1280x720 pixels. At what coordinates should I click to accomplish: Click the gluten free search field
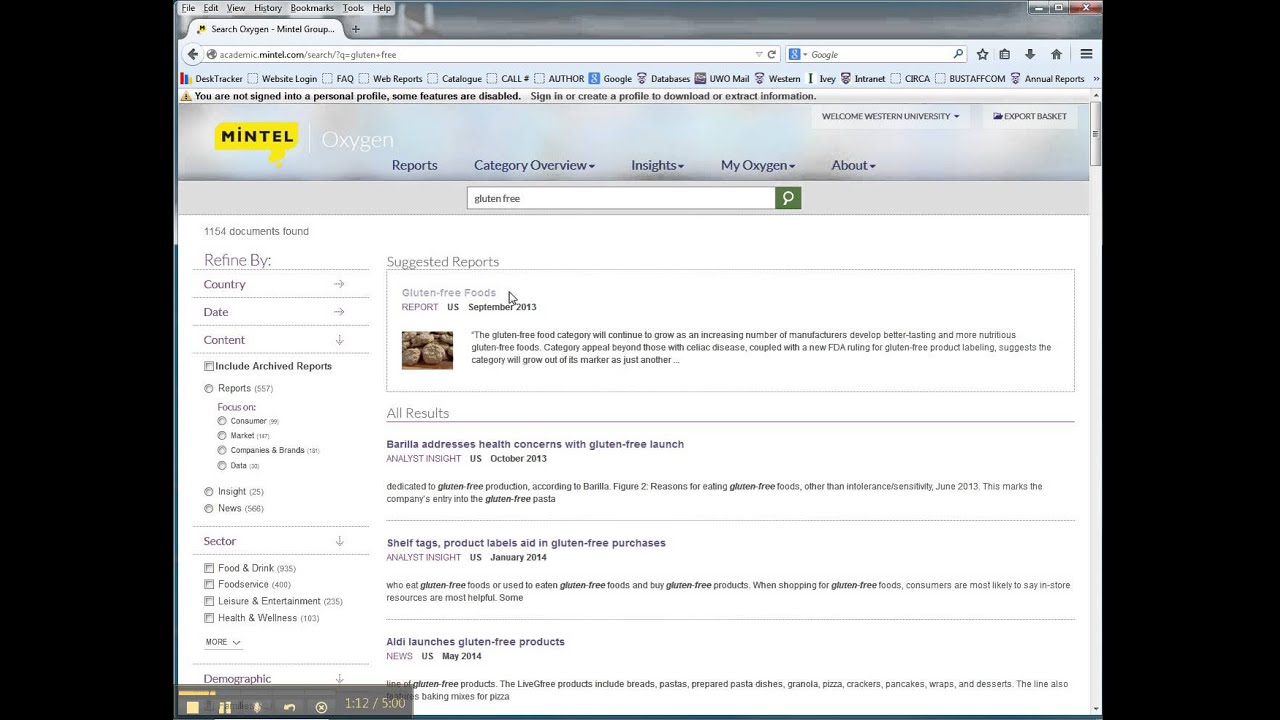coord(621,198)
